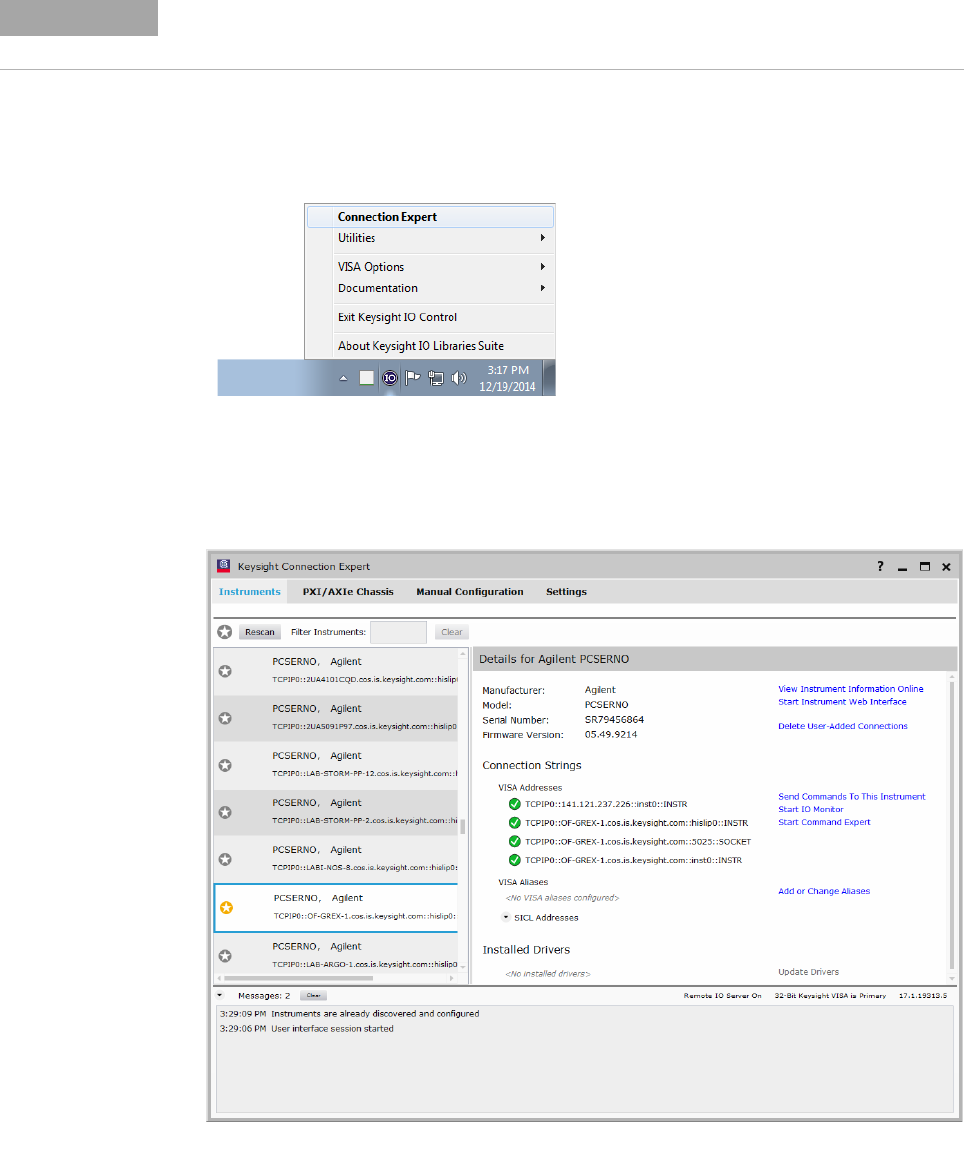Screen dimensions: 964x1151
Task: Toggle favorite star for LAB-STORM-PP-2 instrument
Action: (x=225, y=812)
